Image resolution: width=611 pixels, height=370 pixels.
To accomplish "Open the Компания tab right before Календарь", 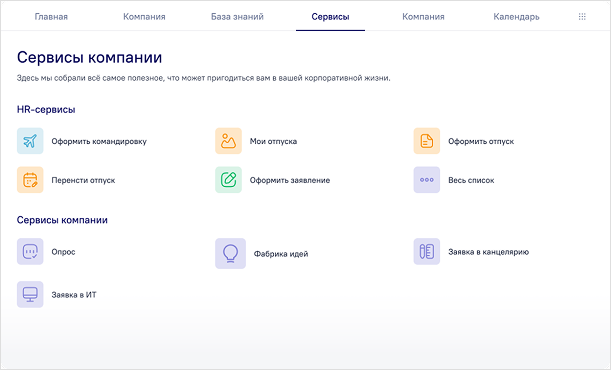I will pos(423,17).
